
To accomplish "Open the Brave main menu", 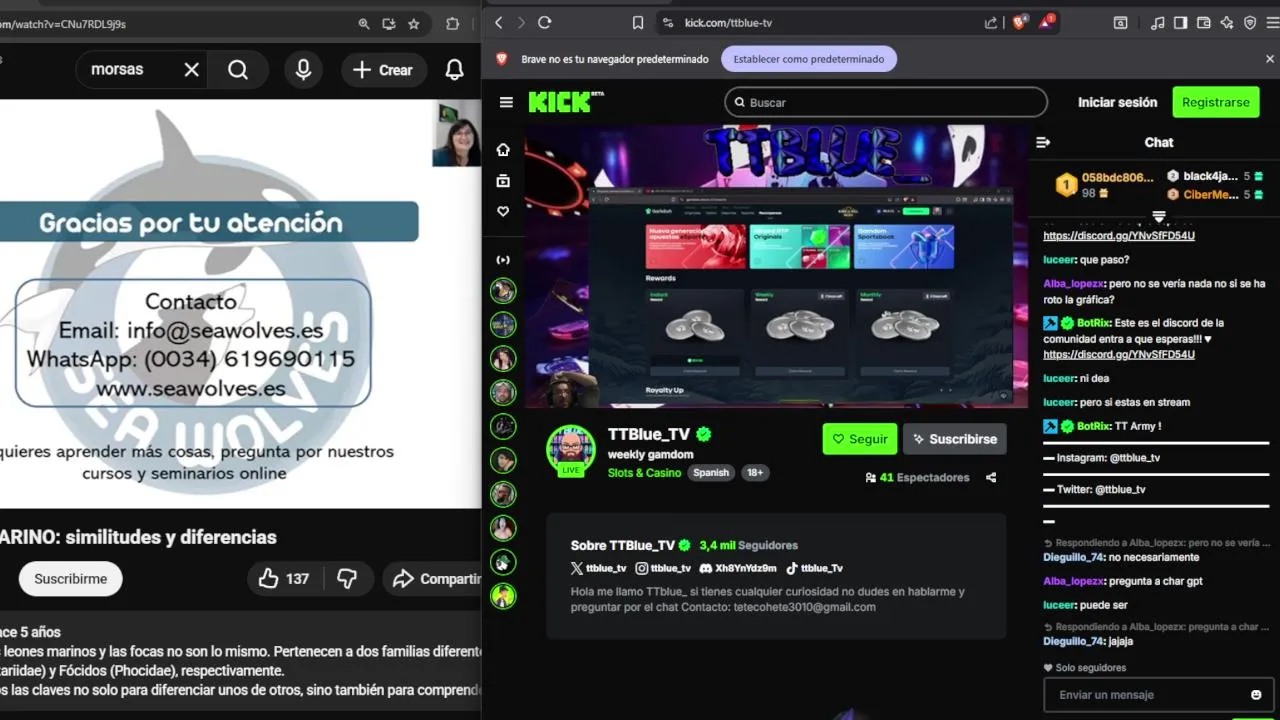I will (x=1272, y=22).
